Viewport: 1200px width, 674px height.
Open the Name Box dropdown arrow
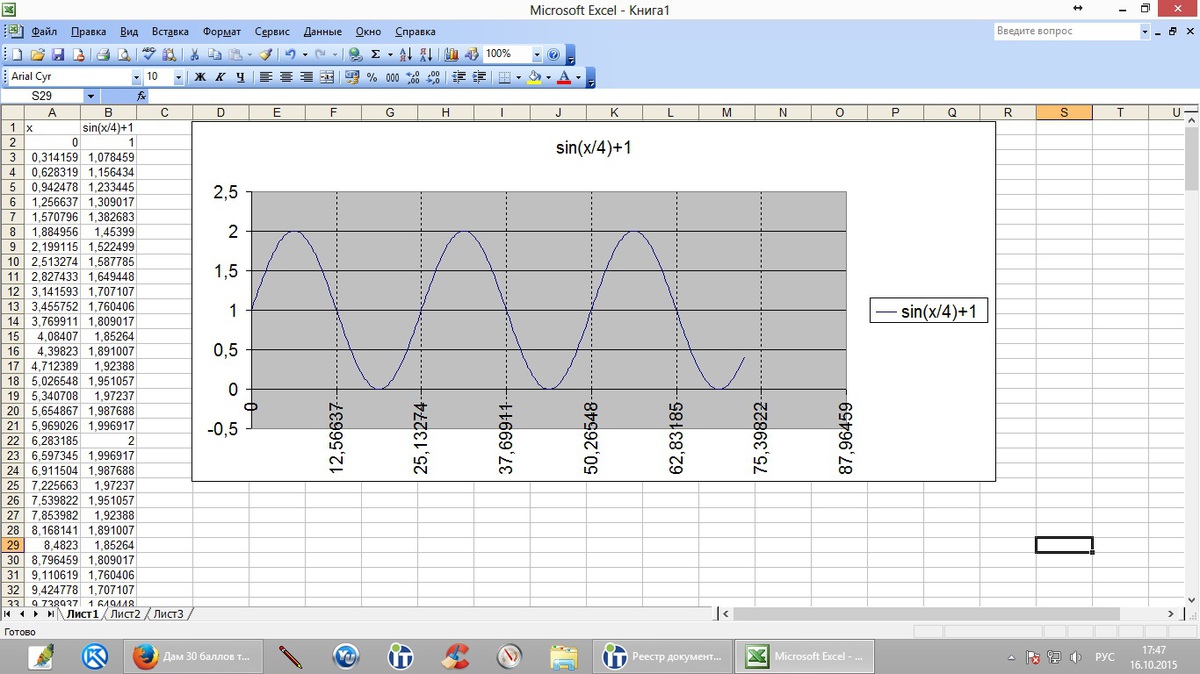coord(90,96)
